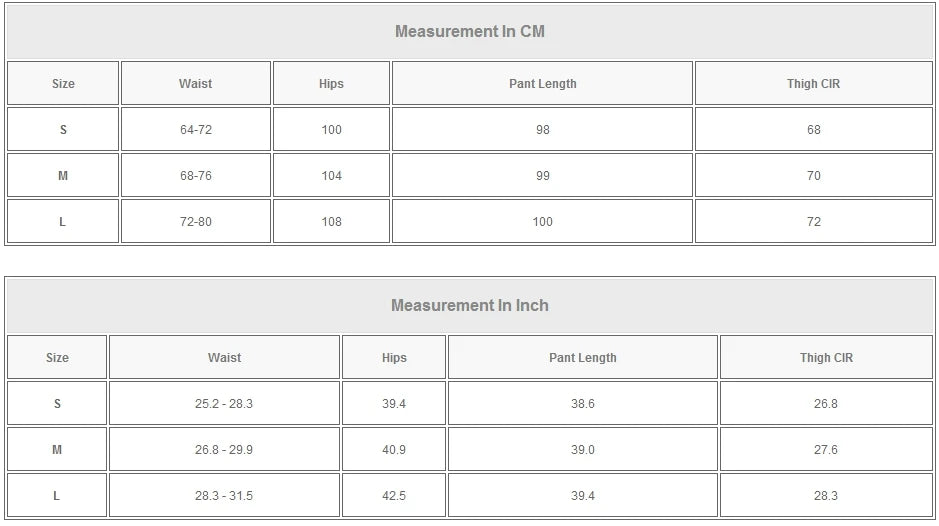Select the 38.6 pant length cell

(582, 404)
